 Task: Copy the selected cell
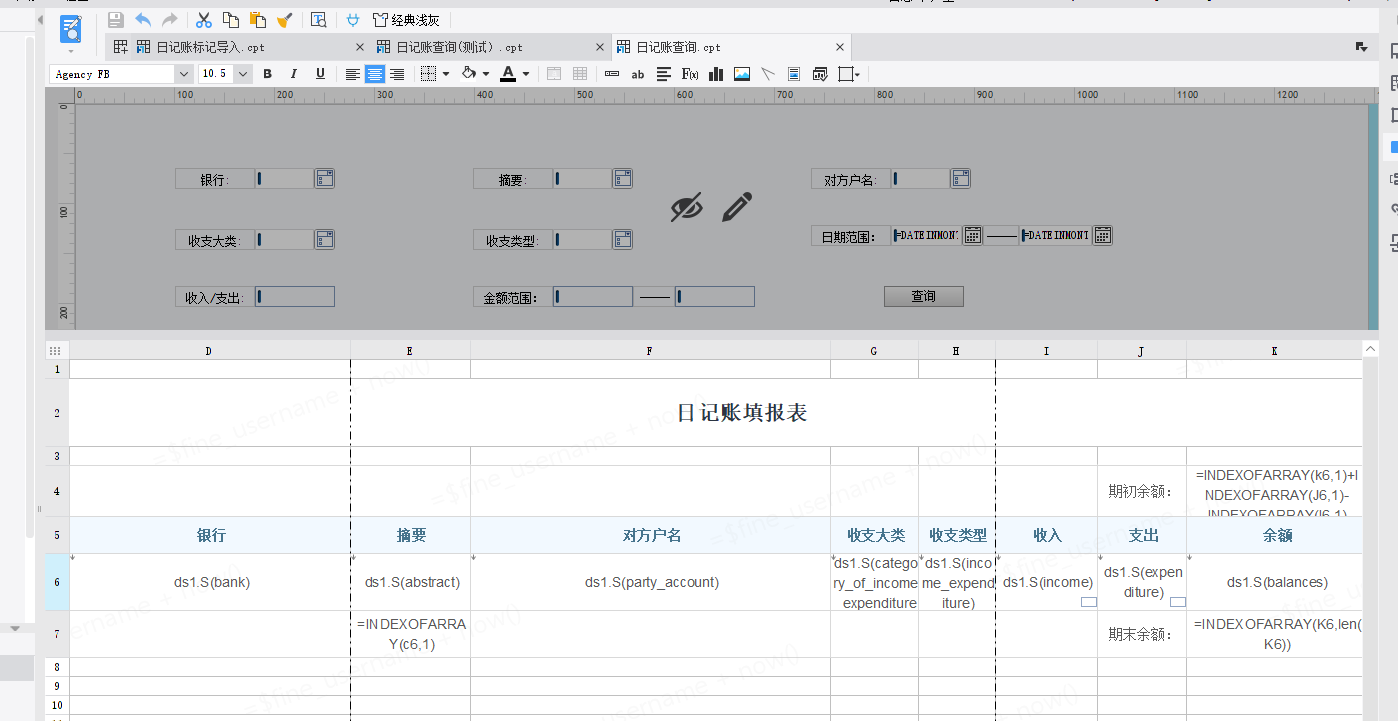click(231, 20)
